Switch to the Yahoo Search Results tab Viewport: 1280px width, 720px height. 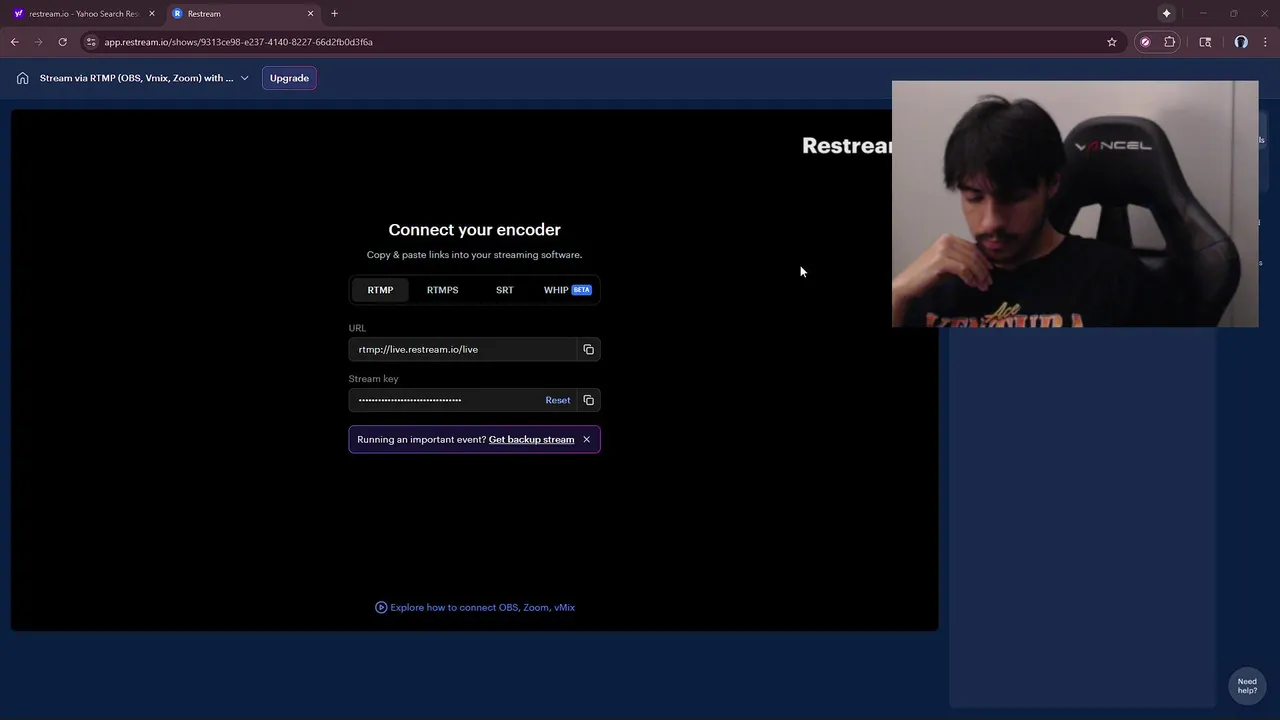(84, 14)
